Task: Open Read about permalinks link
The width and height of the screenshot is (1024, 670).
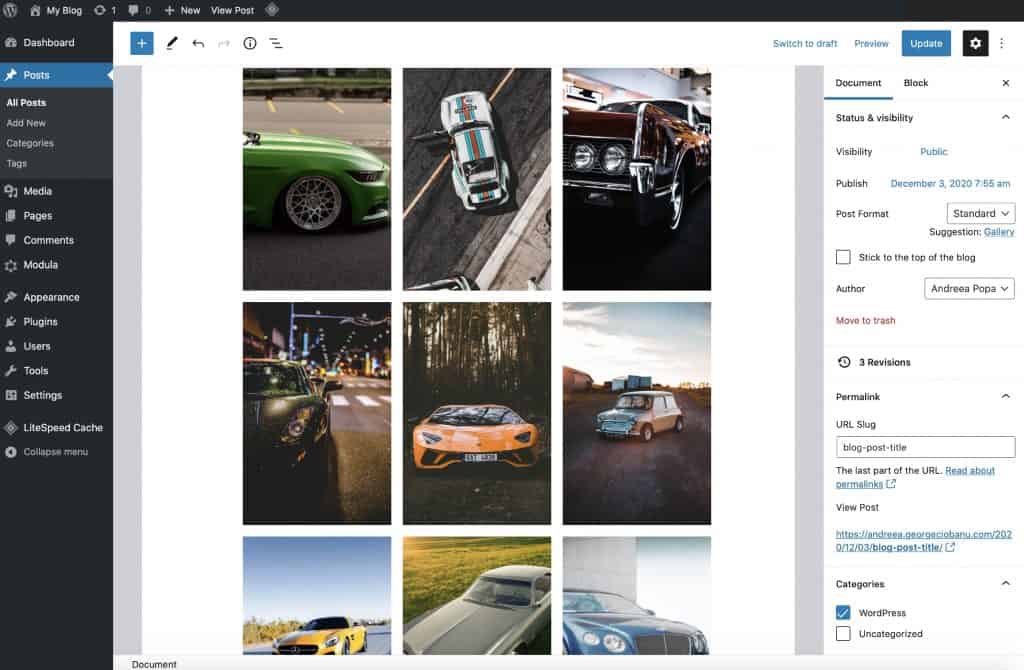Action: (x=915, y=477)
